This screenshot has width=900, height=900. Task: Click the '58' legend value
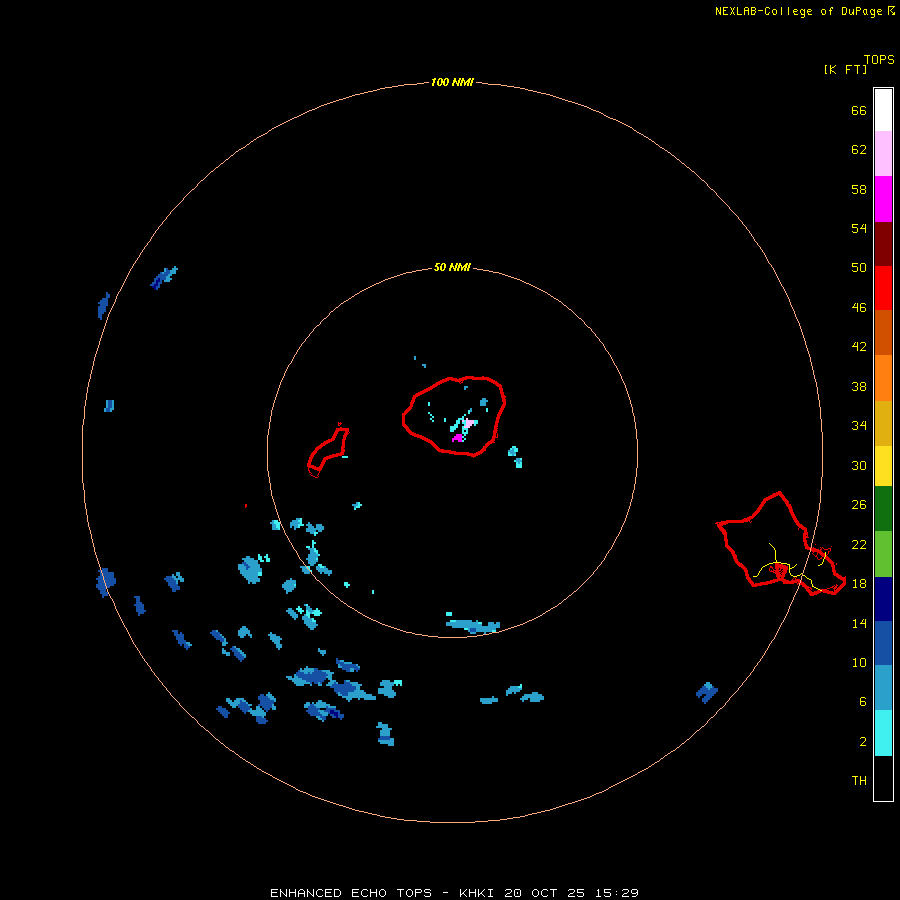(859, 189)
